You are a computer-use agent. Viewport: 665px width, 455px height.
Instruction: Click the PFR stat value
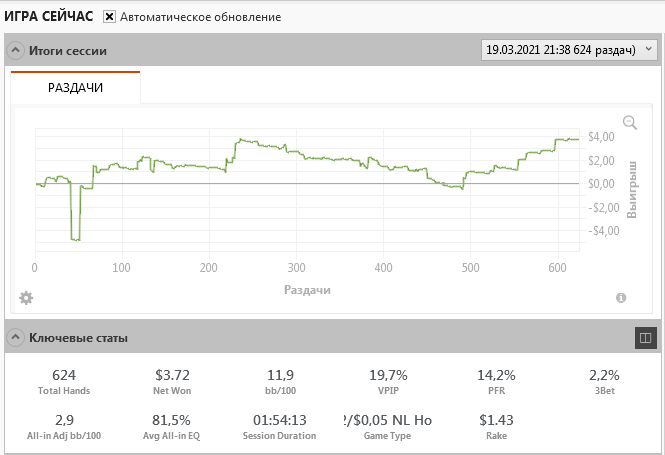click(x=496, y=375)
